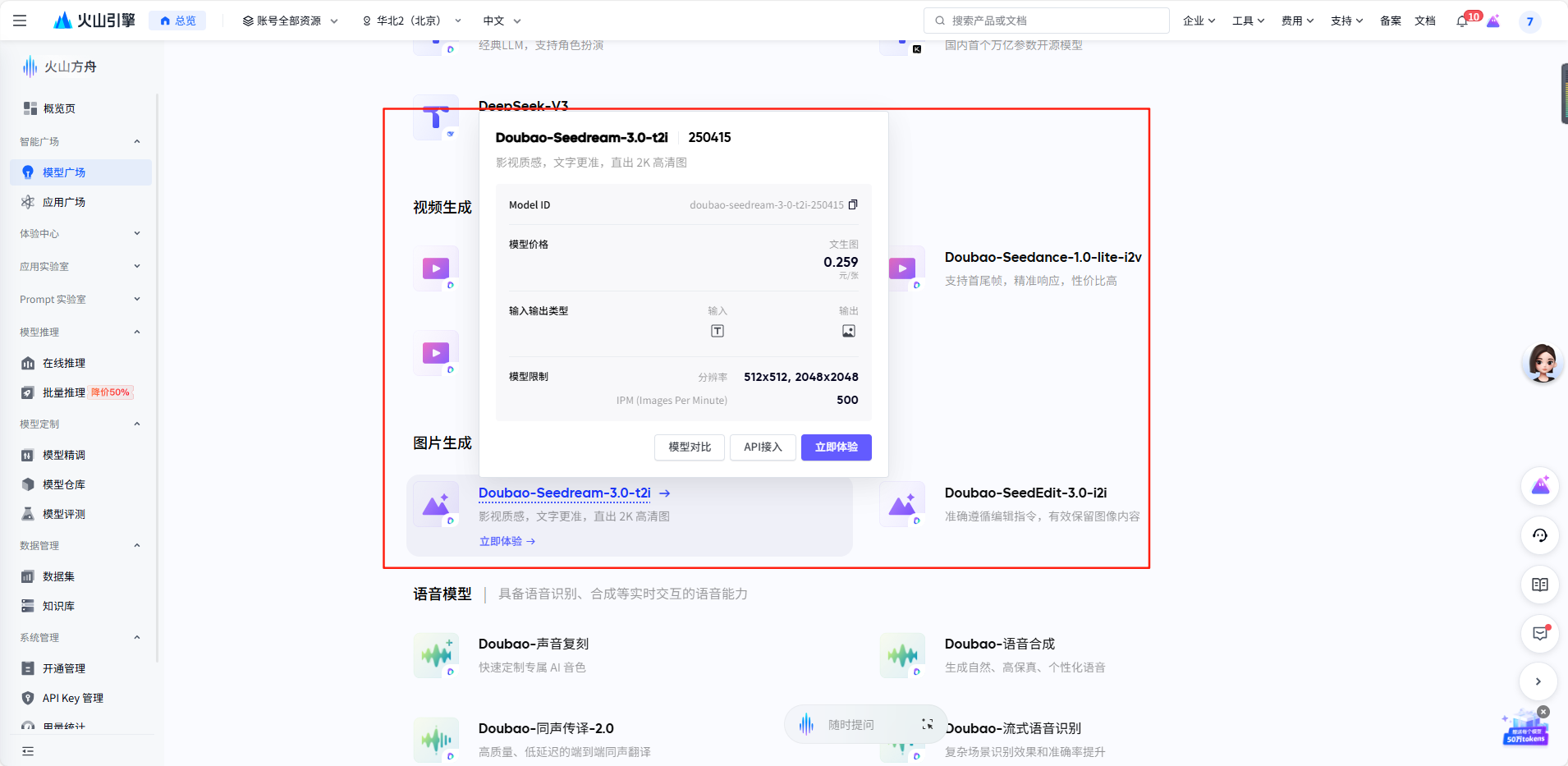Click the Doubao-语音合成 waveform icon
1568x766 pixels.
[x=902, y=655]
